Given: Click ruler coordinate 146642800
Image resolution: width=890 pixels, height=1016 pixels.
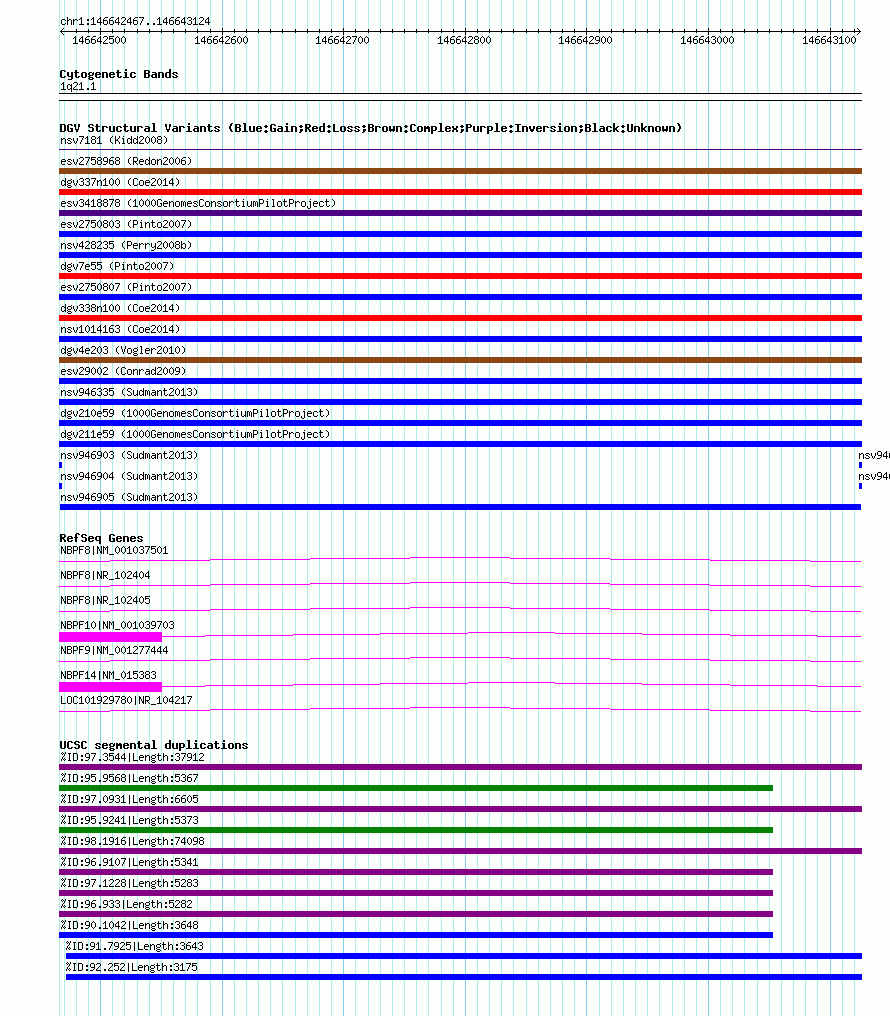Looking at the screenshot, I should tap(464, 40).
